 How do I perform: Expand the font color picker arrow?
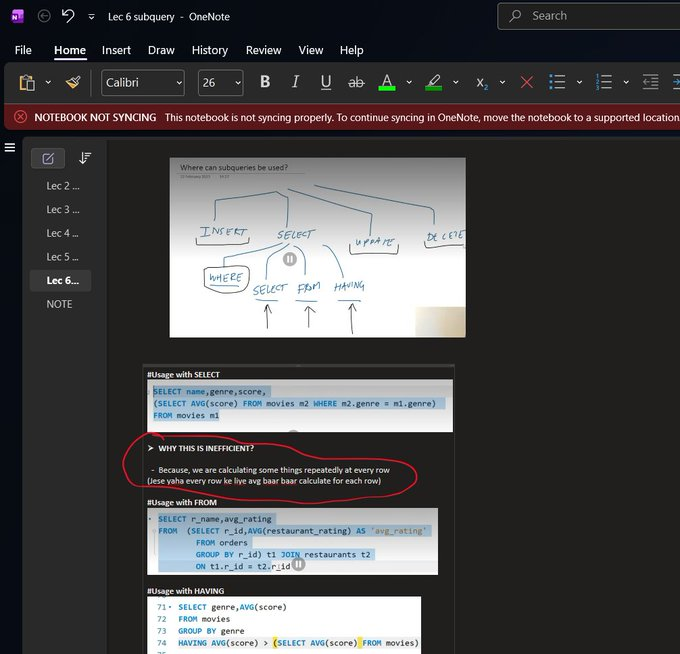pyautogui.click(x=409, y=82)
